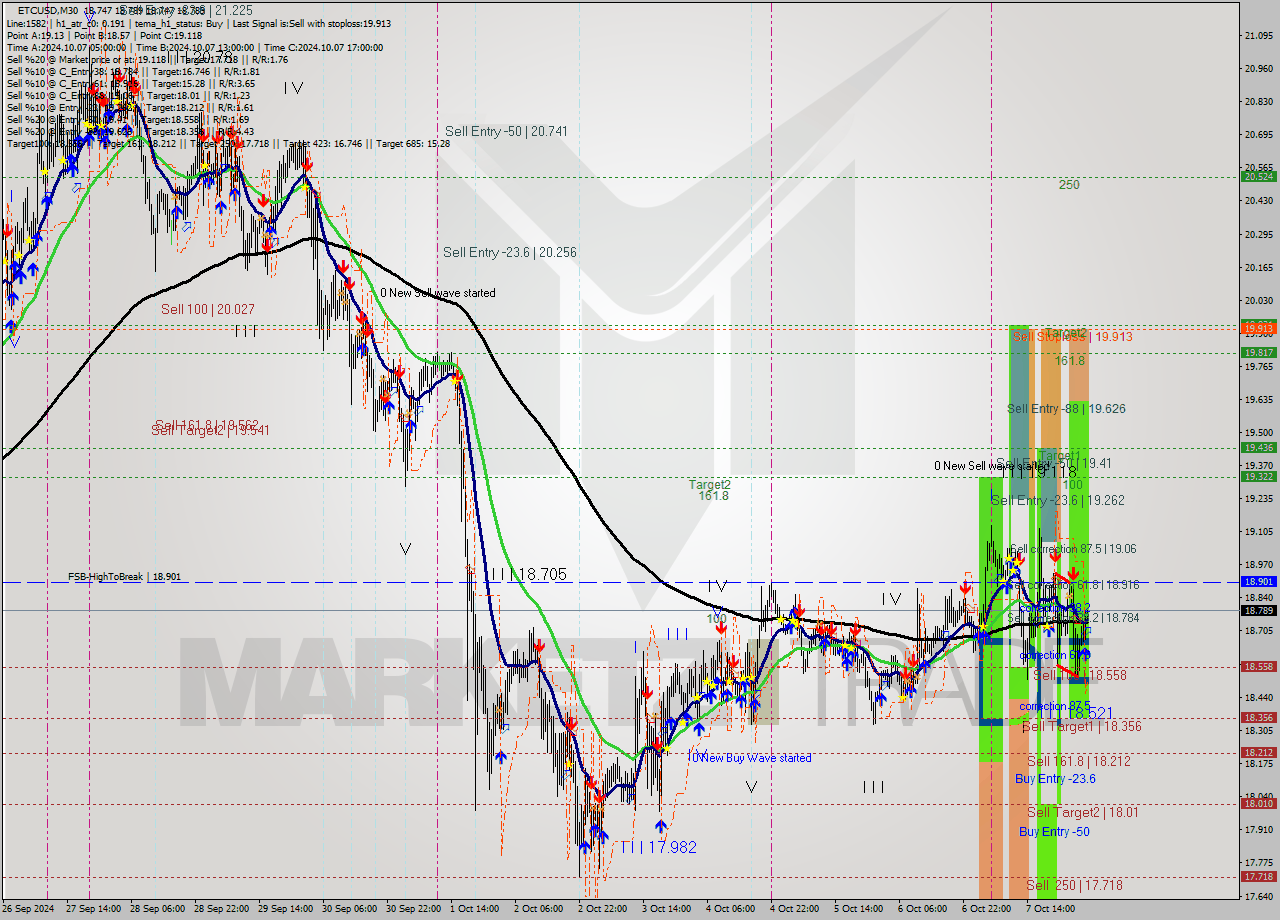Select the 'I I | 17.982' wave label
The image size is (1280, 920).
pyautogui.click(x=657, y=847)
